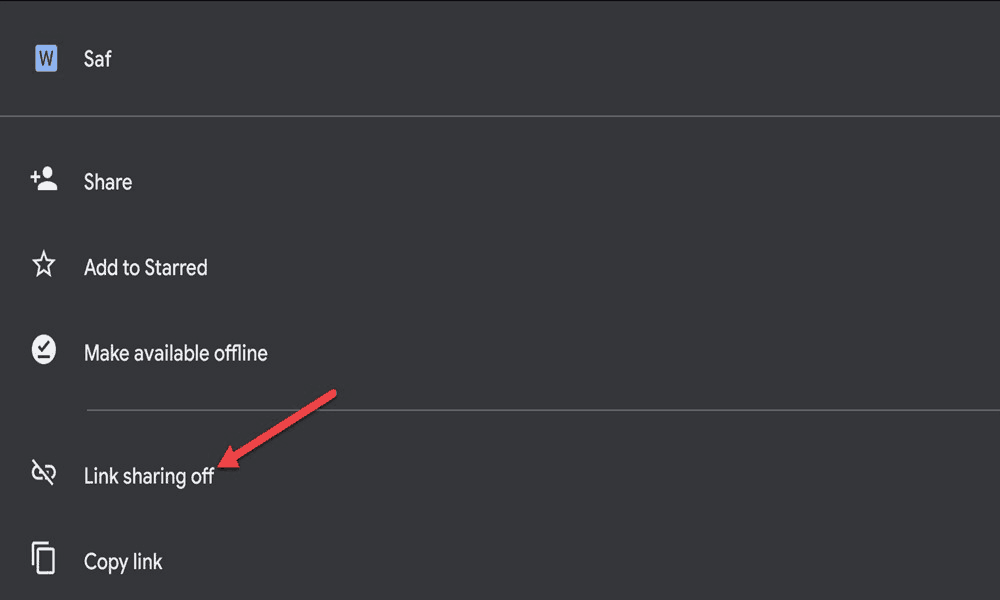Tap the 'Make available offline' text
The height and width of the screenshot is (600, 1000).
pyautogui.click(x=175, y=353)
